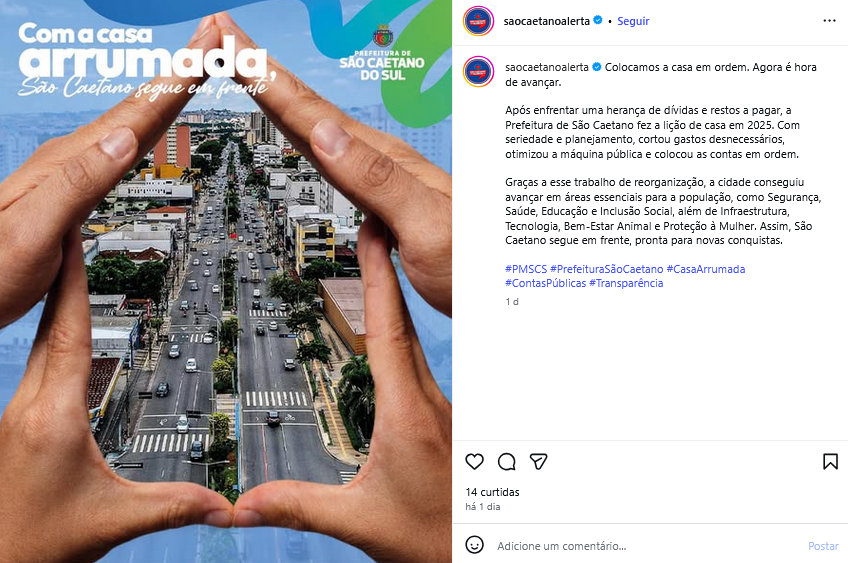Click the header saocaetanoalerta profile avatar
Viewport: 848px width, 563px height.
tap(478, 21)
